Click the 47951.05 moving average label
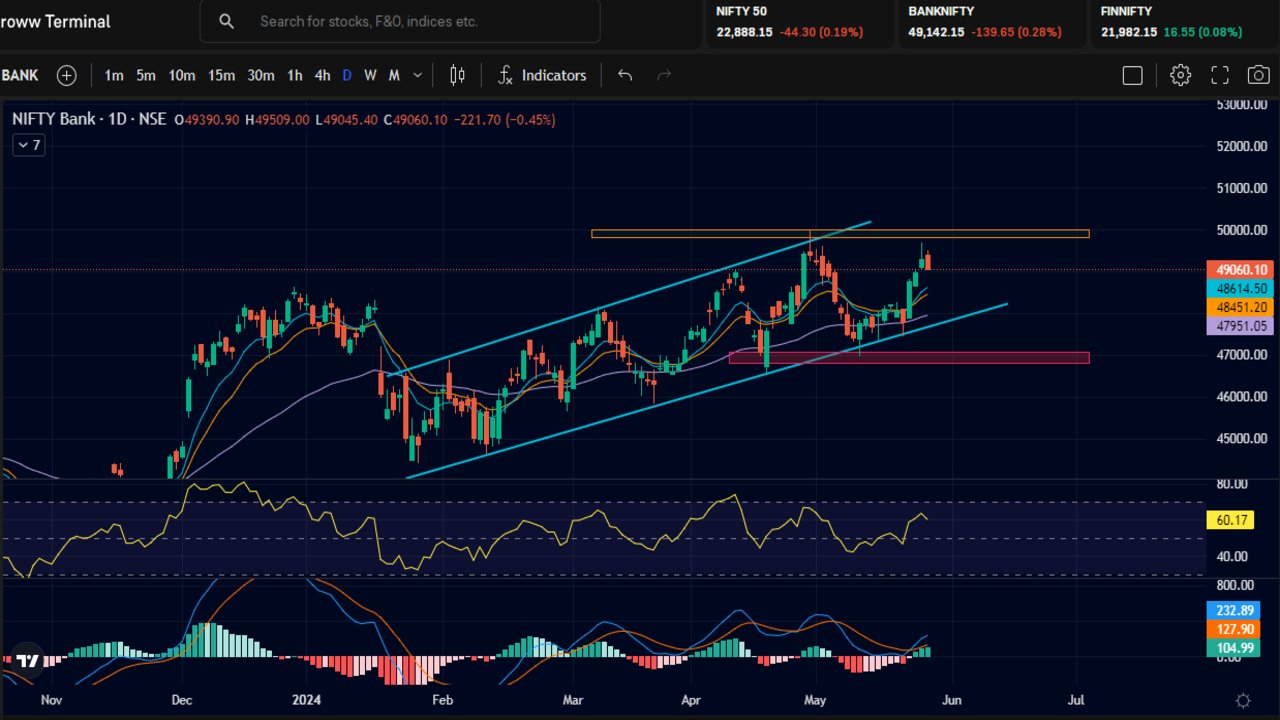Viewport: 1280px width, 720px height. point(1241,326)
